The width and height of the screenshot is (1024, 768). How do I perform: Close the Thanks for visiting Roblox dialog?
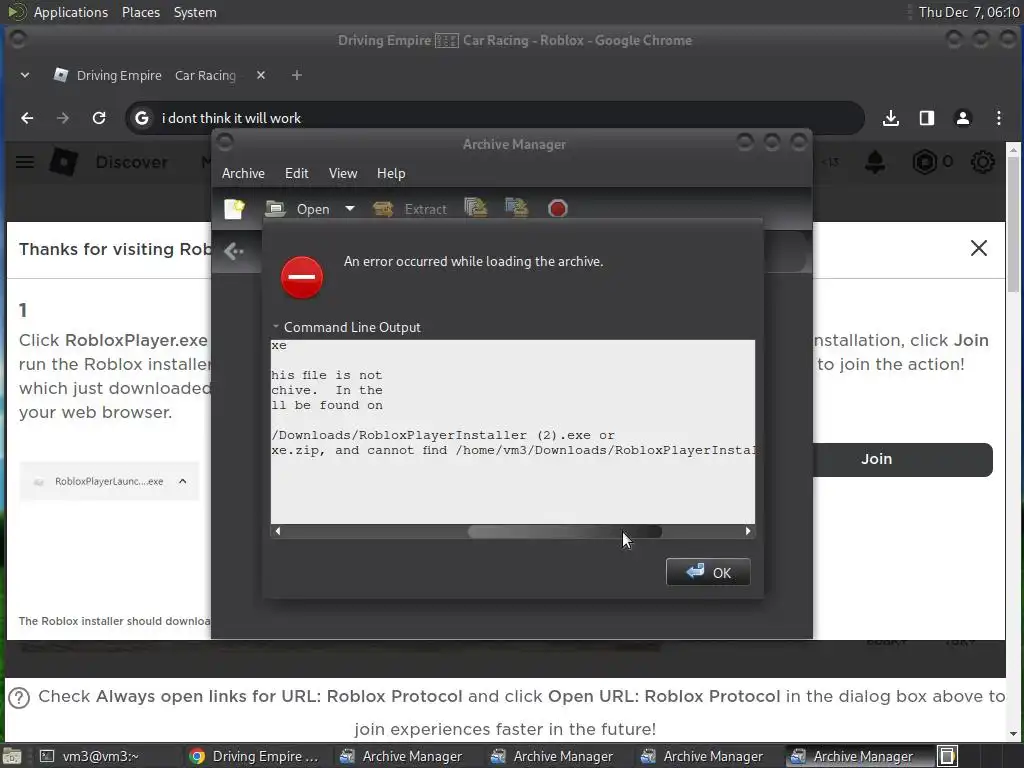point(978,248)
